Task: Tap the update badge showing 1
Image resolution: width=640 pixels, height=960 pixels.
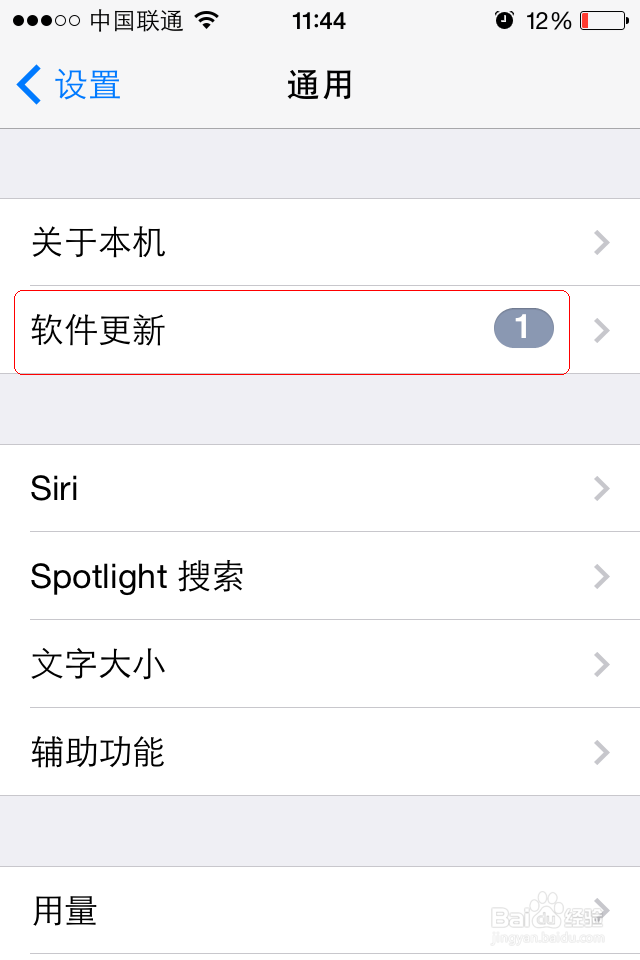Action: [523, 329]
